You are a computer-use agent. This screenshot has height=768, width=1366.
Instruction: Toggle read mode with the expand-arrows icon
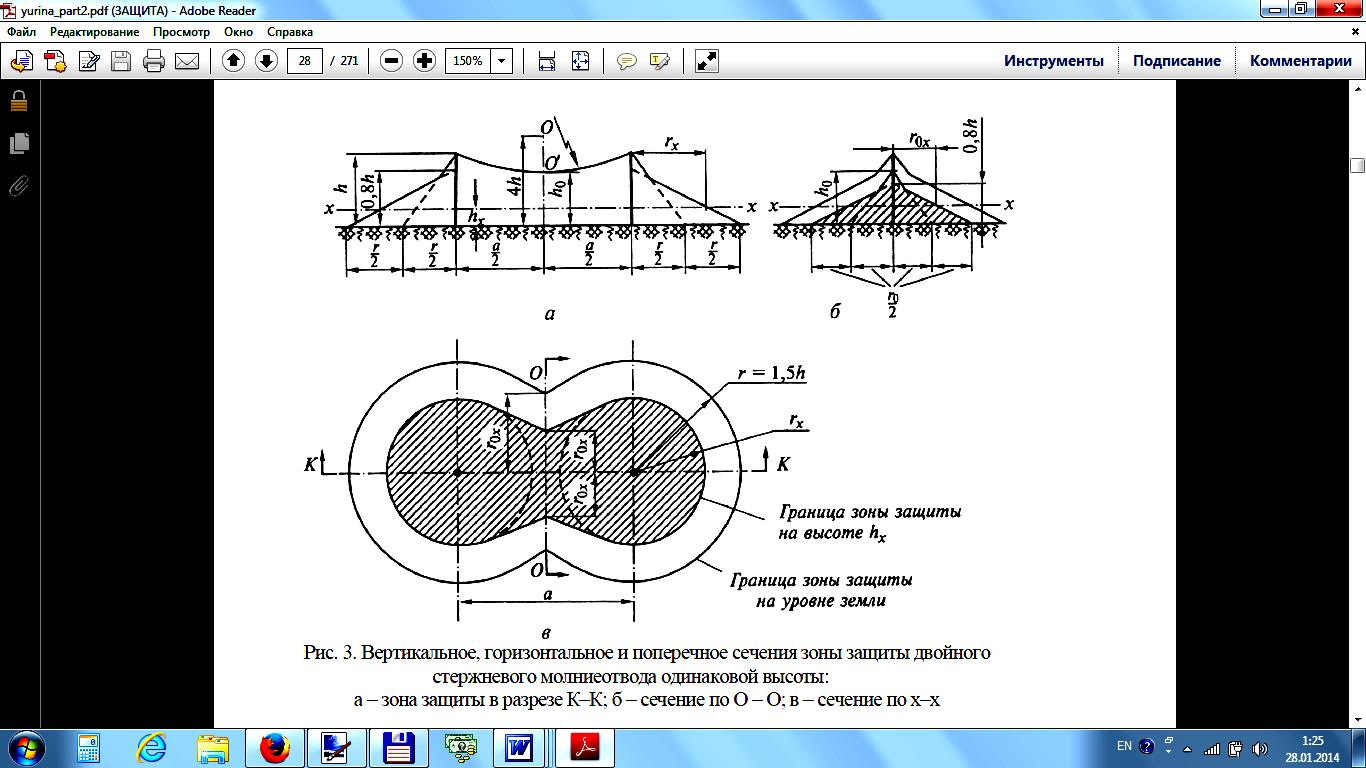[707, 61]
